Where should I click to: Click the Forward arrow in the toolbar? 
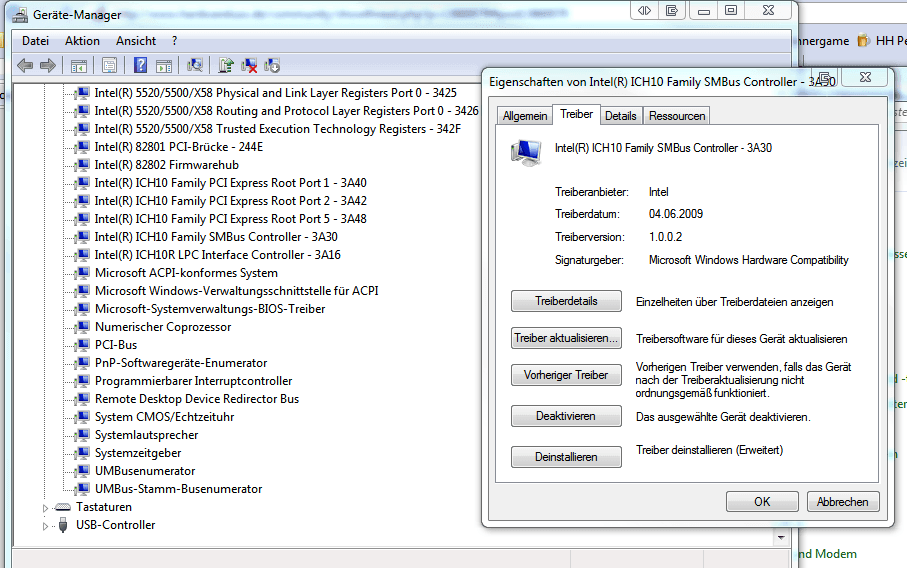point(48,65)
